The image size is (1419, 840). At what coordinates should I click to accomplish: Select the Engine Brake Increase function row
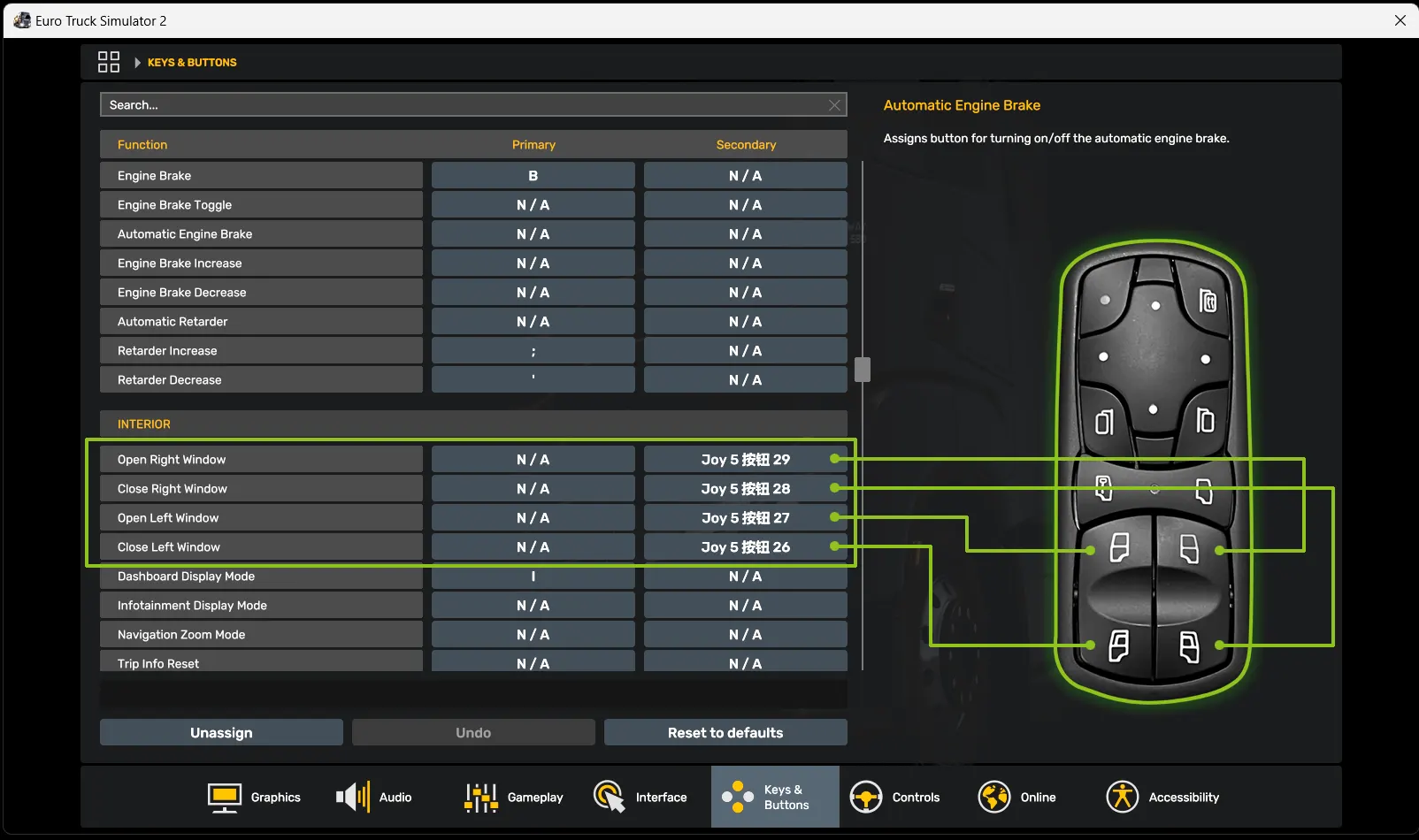point(261,263)
